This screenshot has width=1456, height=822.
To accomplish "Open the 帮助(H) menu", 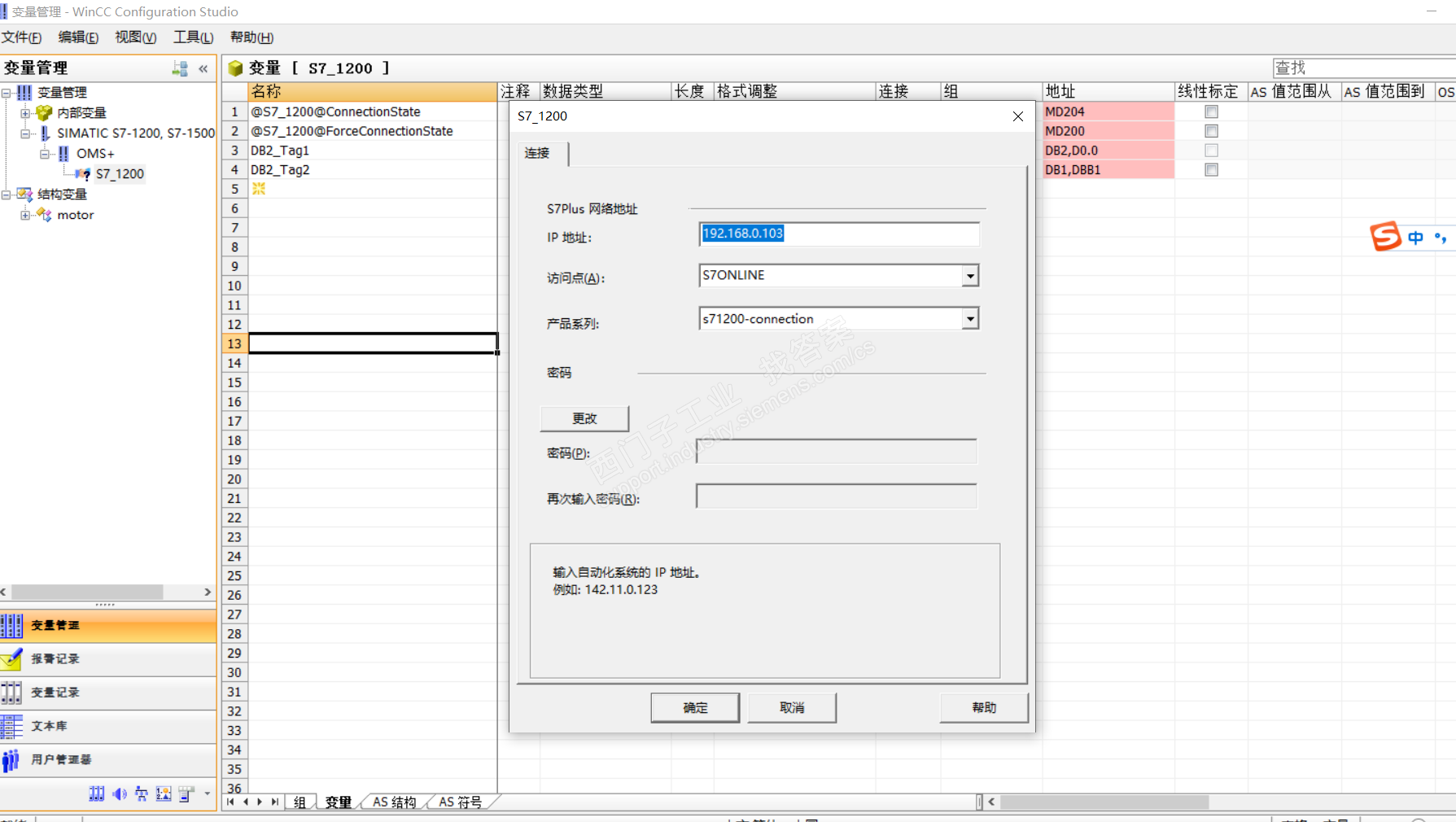I will (x=251, y=37).
